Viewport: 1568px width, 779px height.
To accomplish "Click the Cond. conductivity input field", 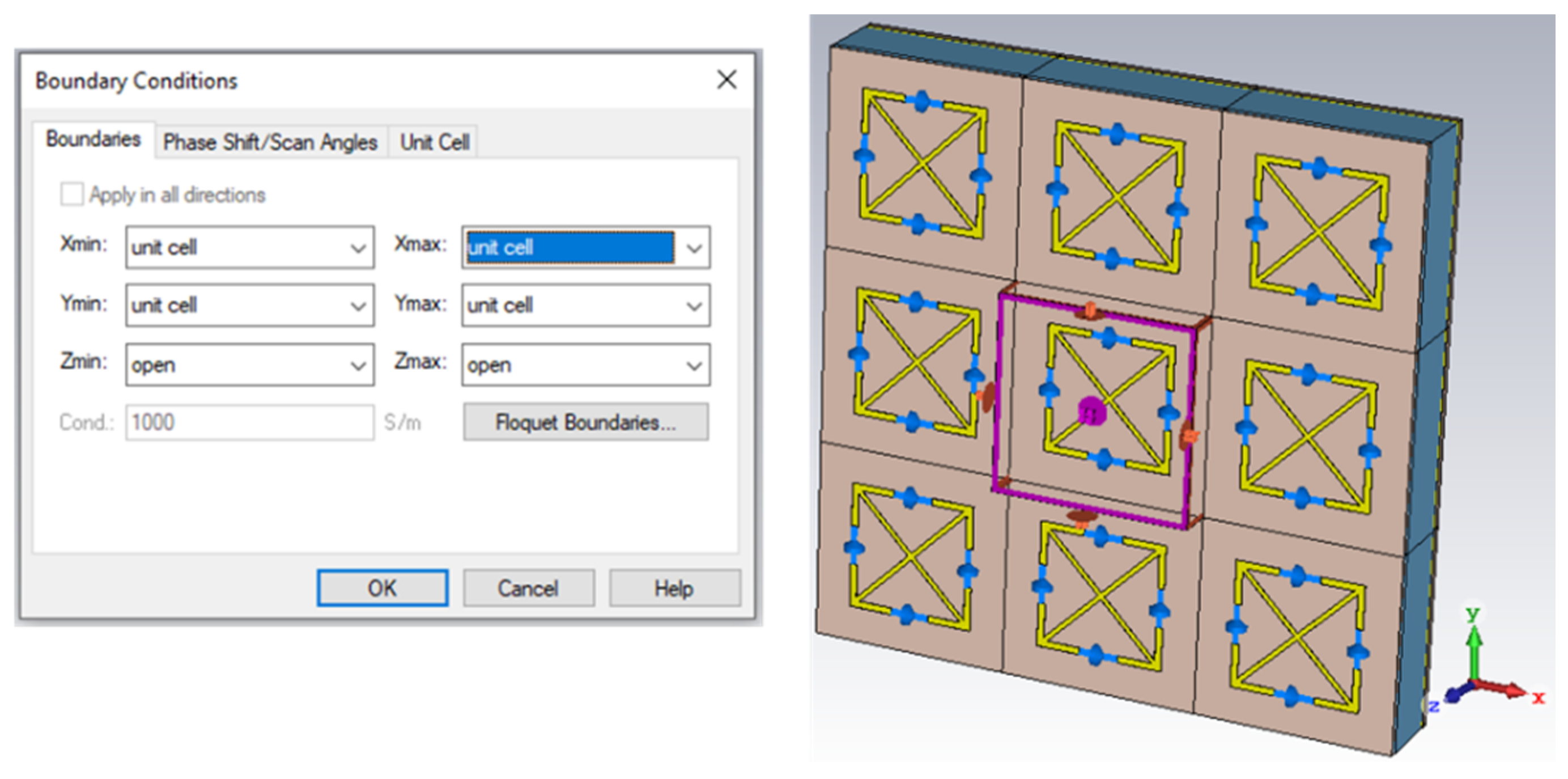I will coord(249,422).
